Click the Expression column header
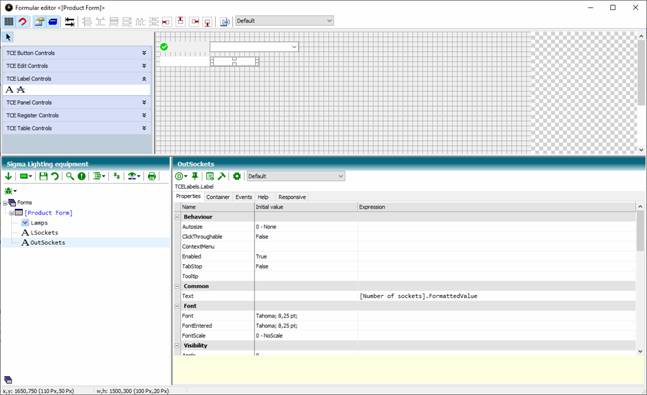 point(497,207)
